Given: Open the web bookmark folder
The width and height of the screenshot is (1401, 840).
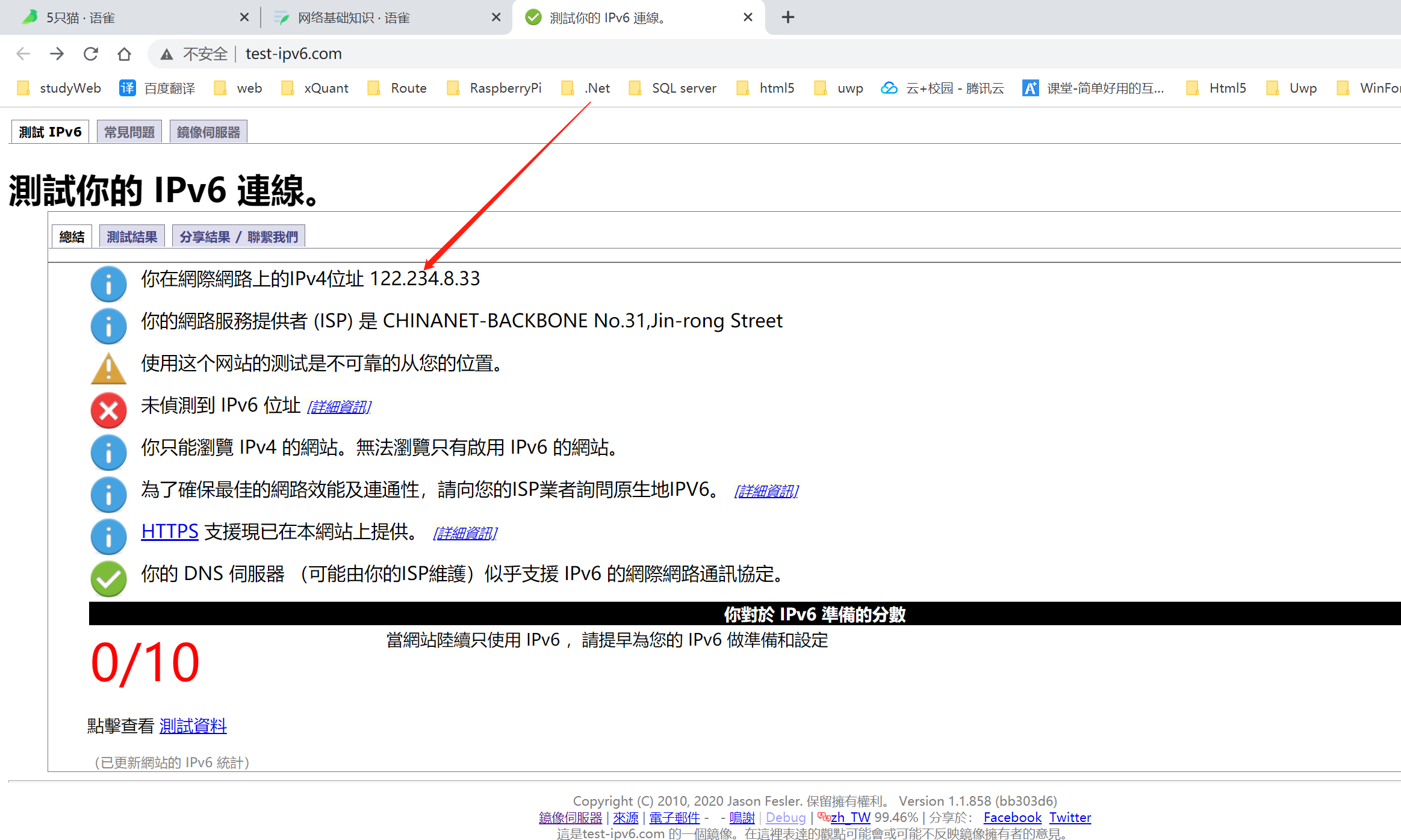Looking at the screenshot, I should (x=238, y=88).
